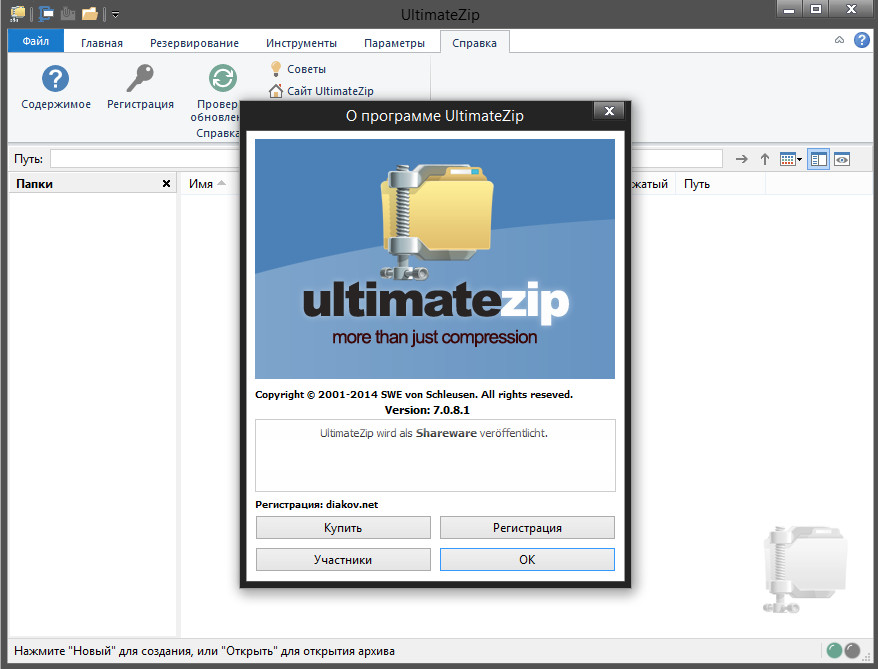
Task: Click the Путь column header
Action: pyautogui.click(x=720, y=184)
